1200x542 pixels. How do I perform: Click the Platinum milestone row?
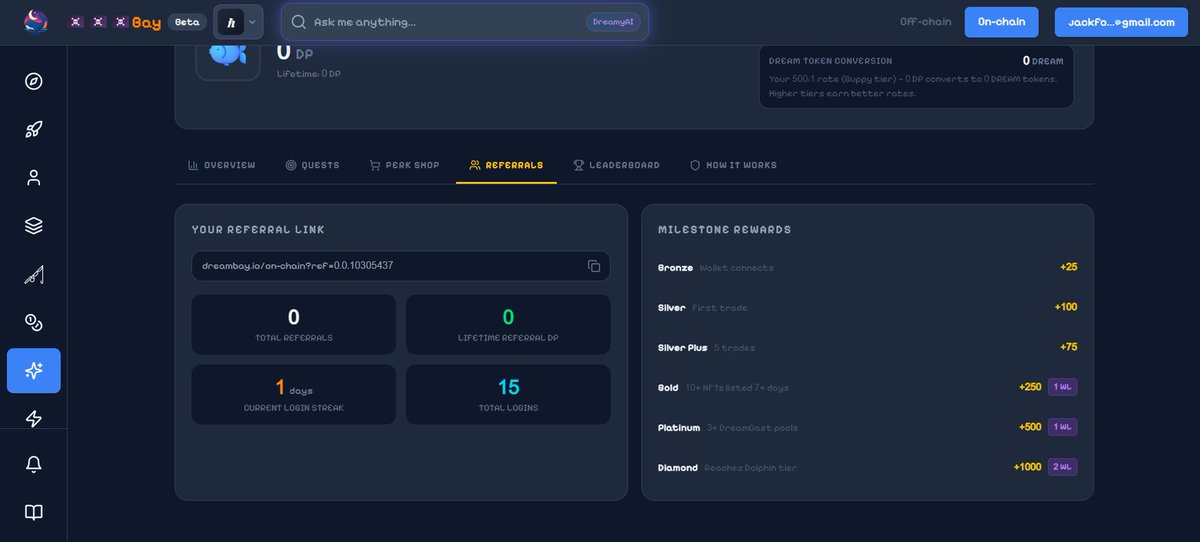pos(867,427)
